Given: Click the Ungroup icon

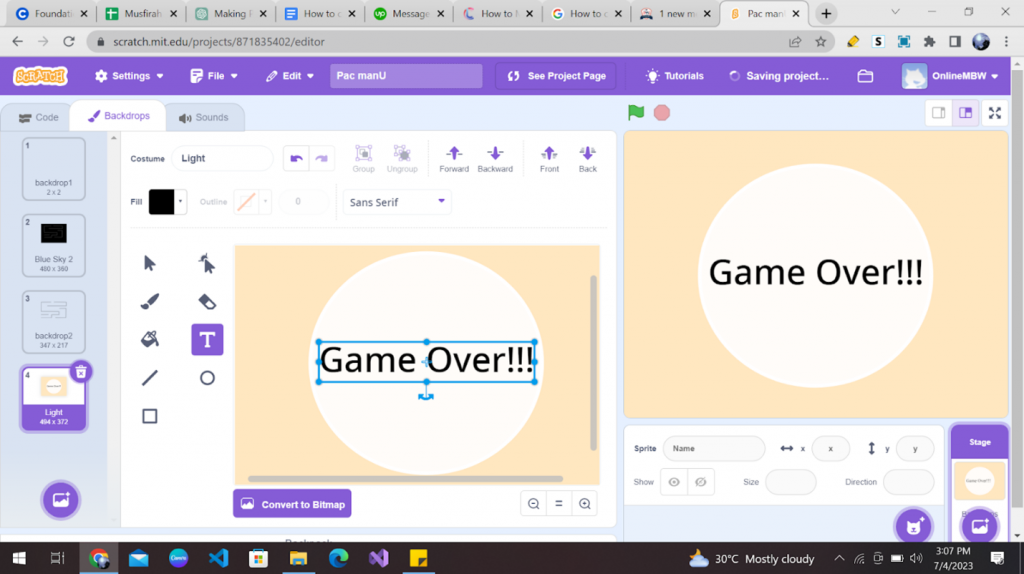Looking at the screenshot, I should click(402, 159).
